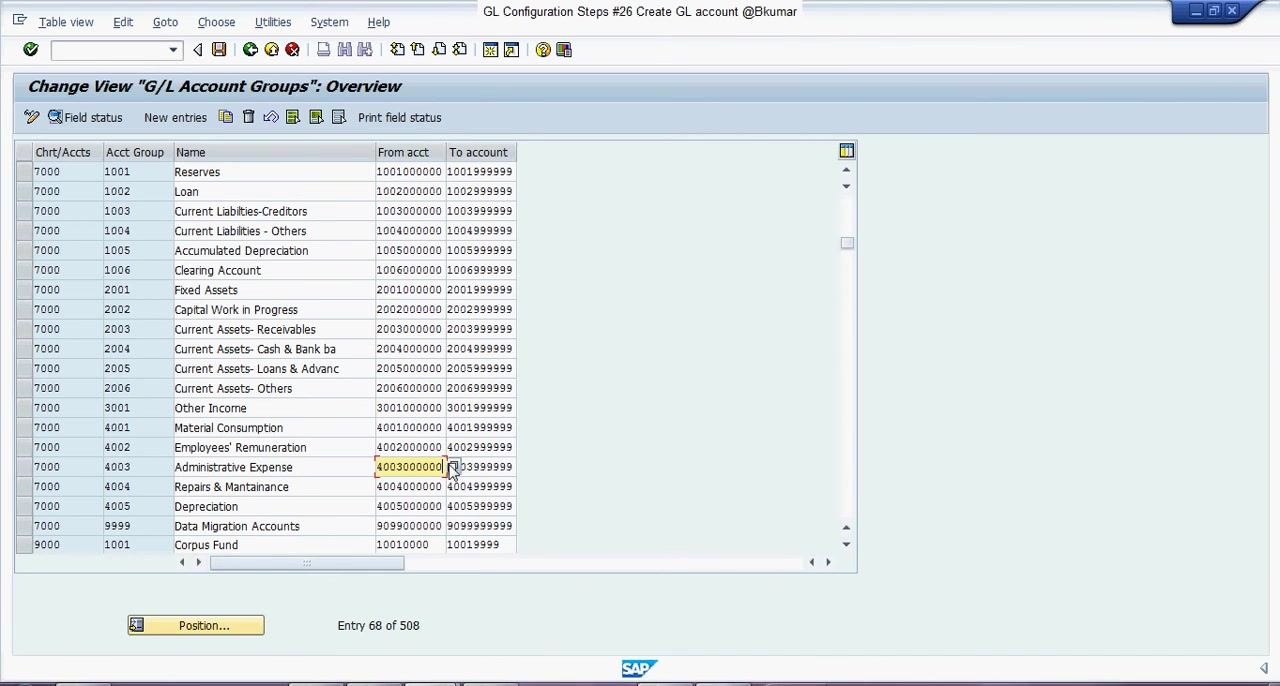Select row marker for Other Income

(24, 408)
